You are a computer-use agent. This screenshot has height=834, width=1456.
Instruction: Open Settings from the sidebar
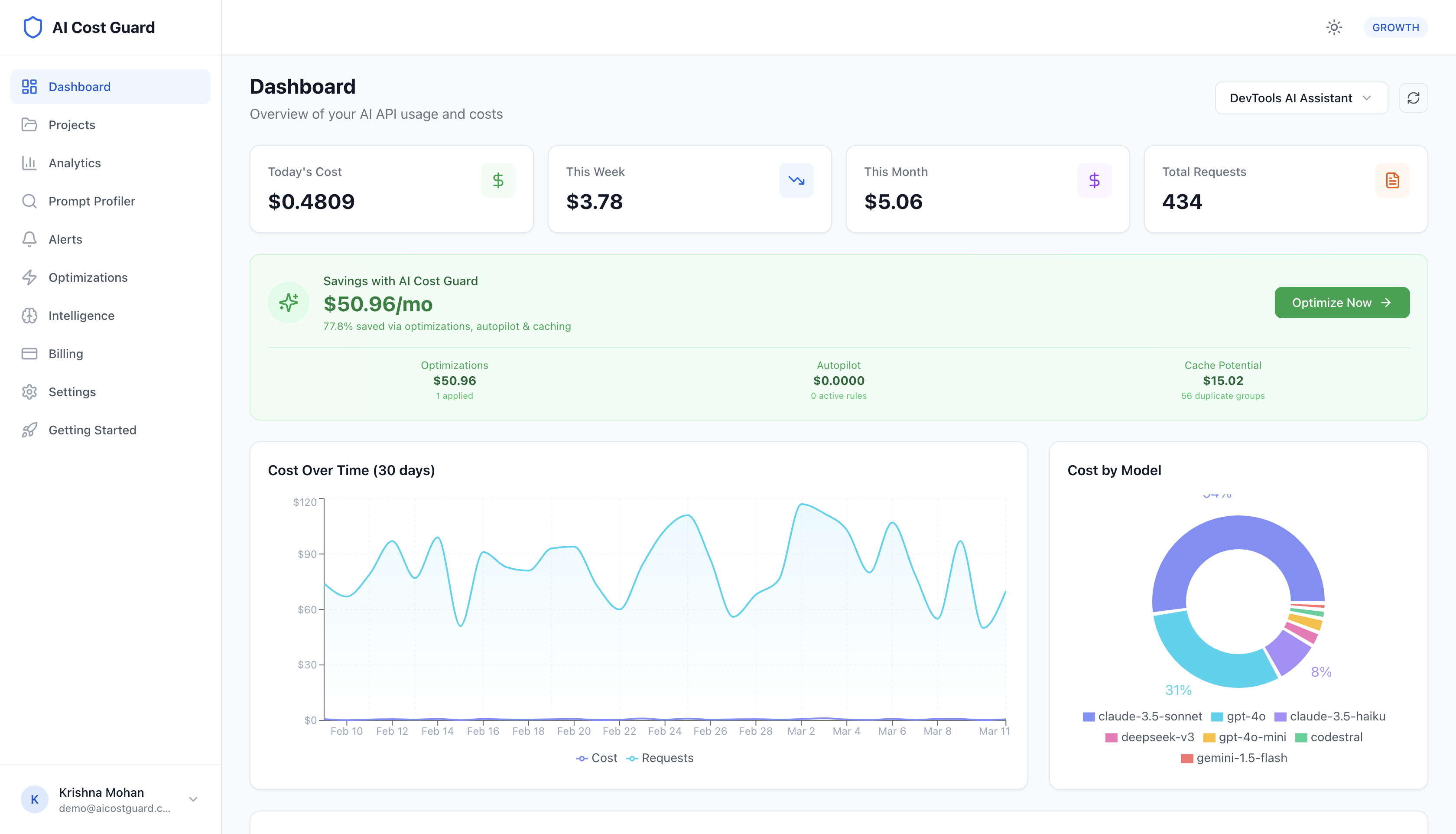(30, 392)
